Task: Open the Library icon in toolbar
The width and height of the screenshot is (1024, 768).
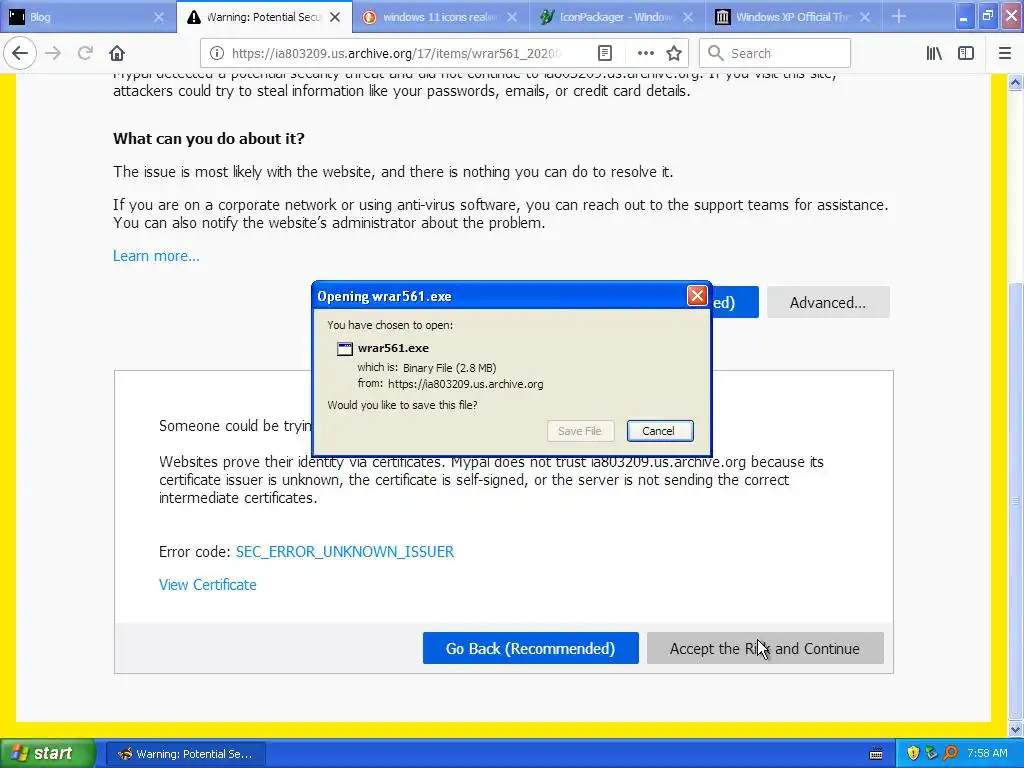Action: coord(934,54)
